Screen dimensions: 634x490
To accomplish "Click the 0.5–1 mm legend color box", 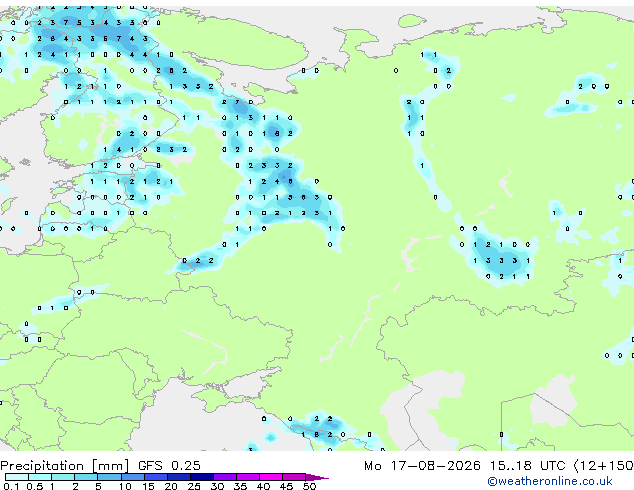I will tap(40, 477).
